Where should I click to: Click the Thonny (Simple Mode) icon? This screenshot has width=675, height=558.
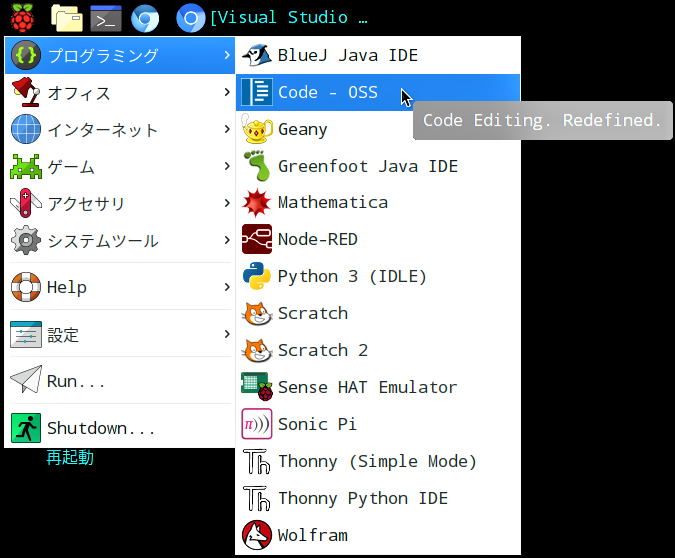click(257, 462)
